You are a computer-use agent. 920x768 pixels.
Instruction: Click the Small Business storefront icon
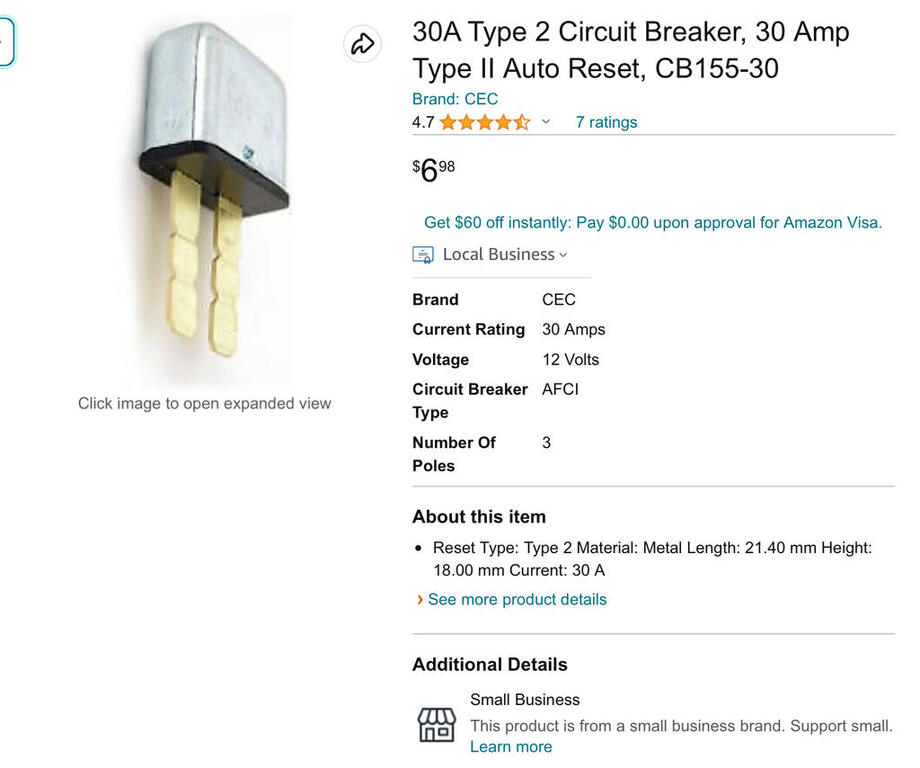[436, 723]
